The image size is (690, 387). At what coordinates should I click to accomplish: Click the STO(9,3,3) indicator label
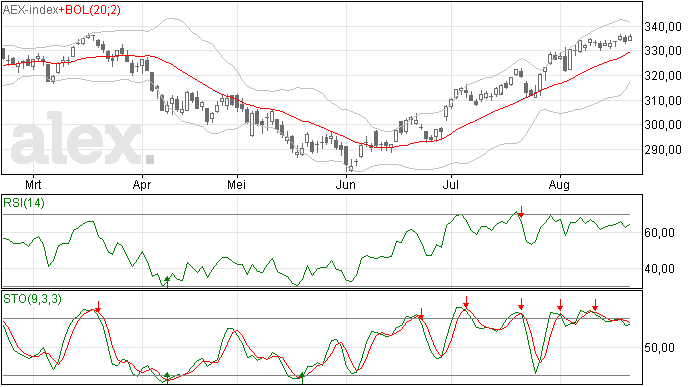click(x=33, y=299)
